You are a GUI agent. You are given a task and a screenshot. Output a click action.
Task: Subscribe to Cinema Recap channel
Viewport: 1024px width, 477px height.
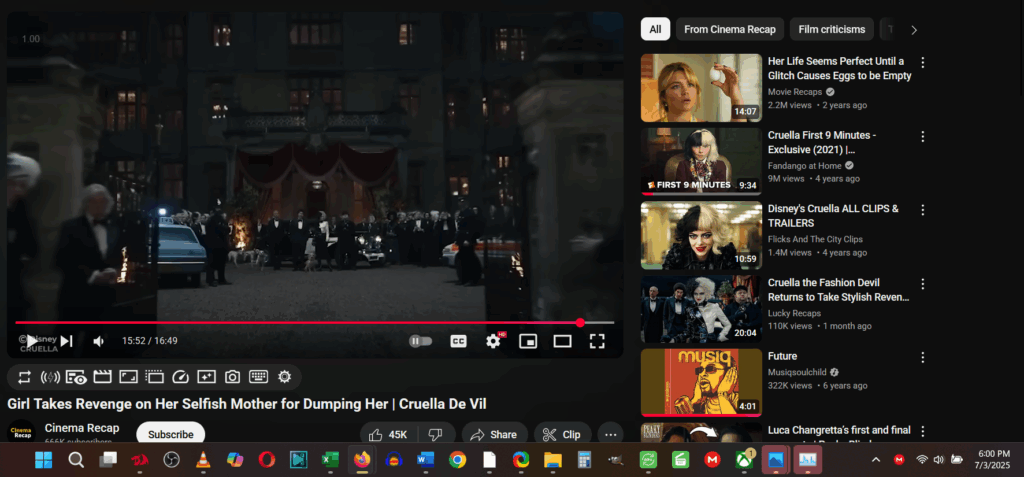[x=170, y=435]
